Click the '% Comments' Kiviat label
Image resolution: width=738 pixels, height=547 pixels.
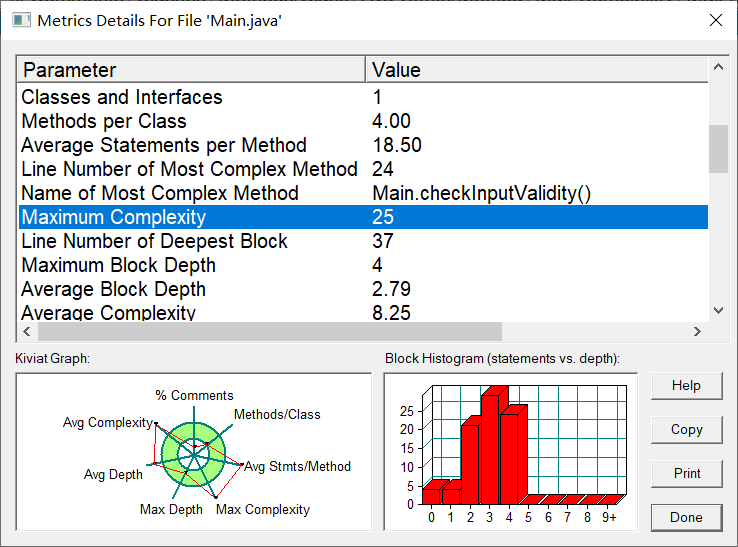tap(194, 395)
